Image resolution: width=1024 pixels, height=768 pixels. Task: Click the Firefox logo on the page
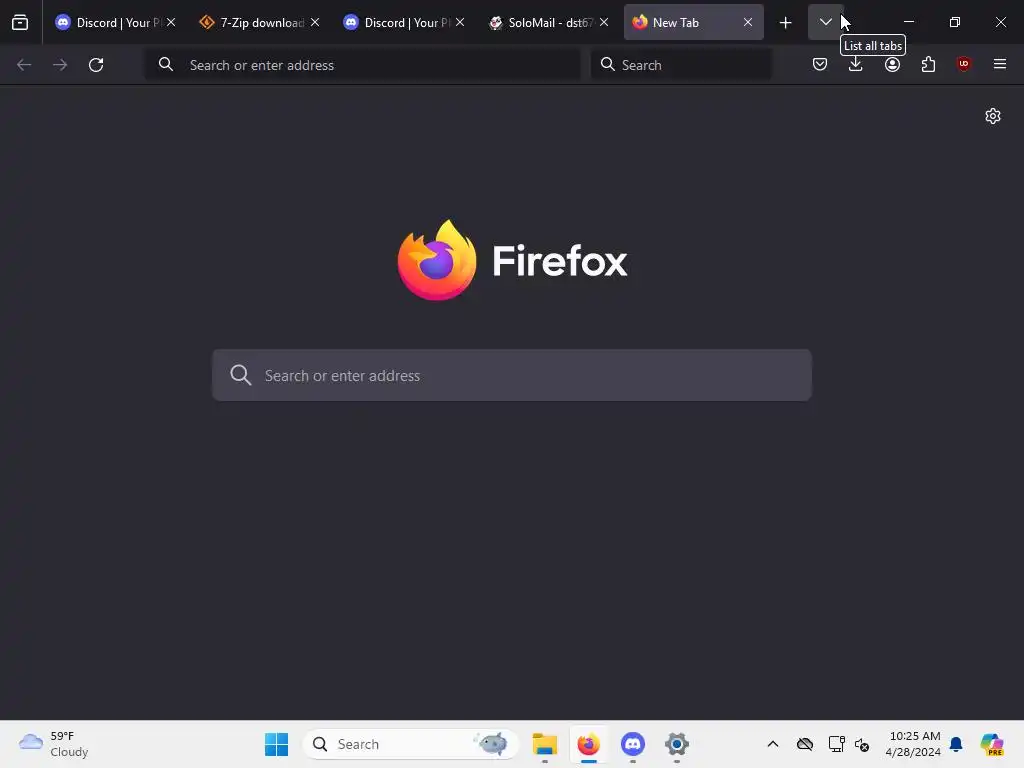pos(513,260)
